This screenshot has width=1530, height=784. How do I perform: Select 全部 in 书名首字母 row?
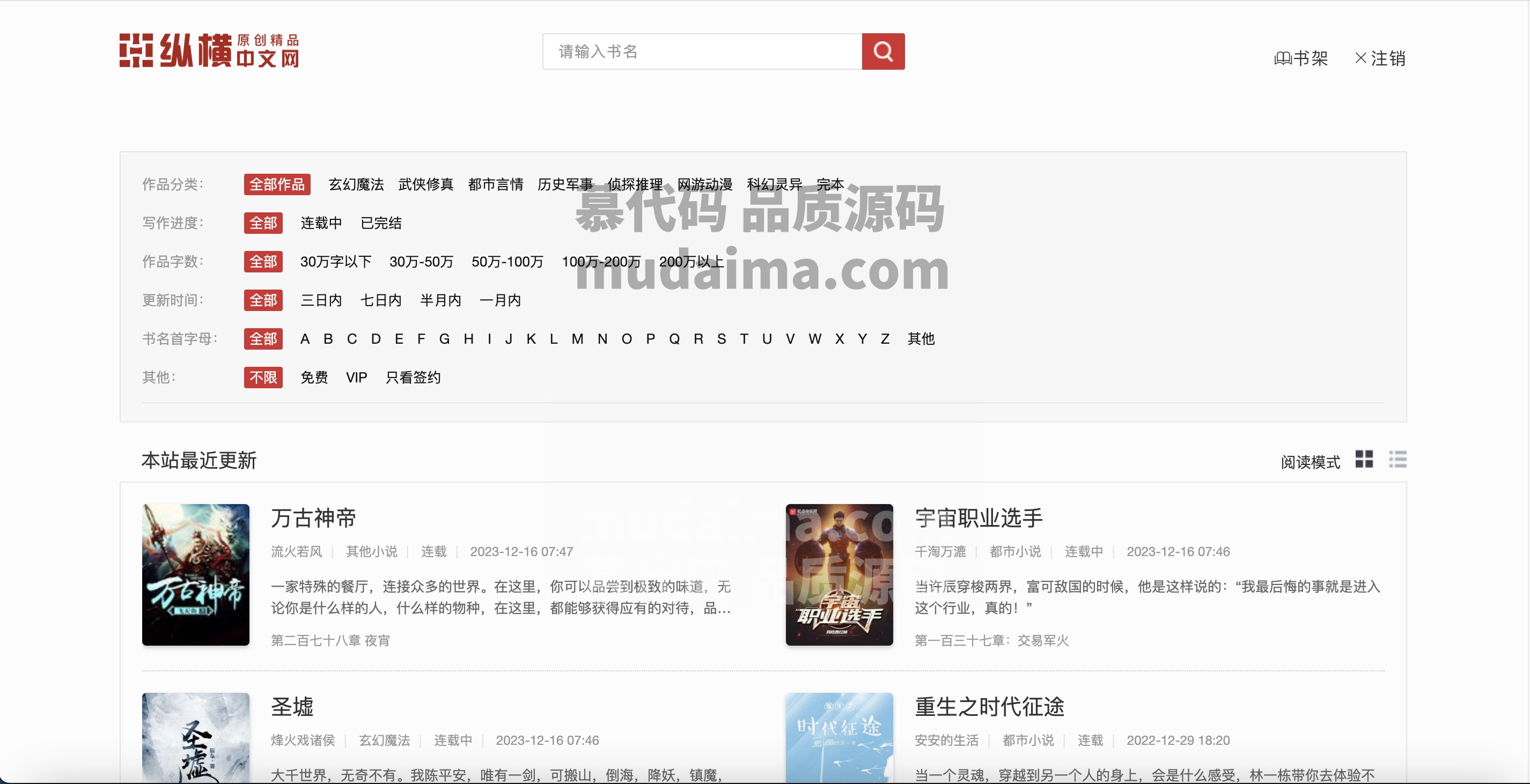[x=263, y=339]
